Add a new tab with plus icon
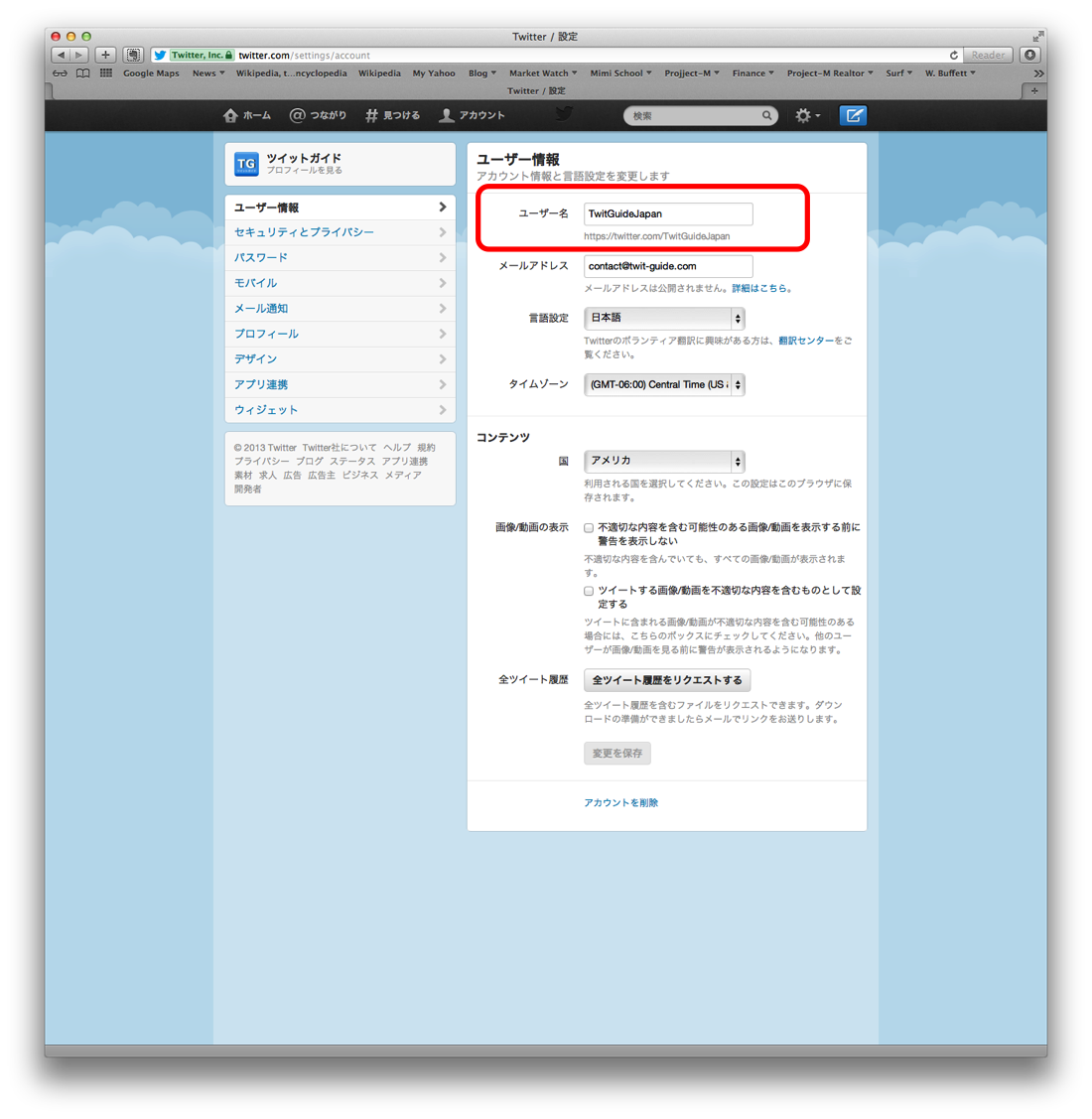 click(x=1034, y=90)
